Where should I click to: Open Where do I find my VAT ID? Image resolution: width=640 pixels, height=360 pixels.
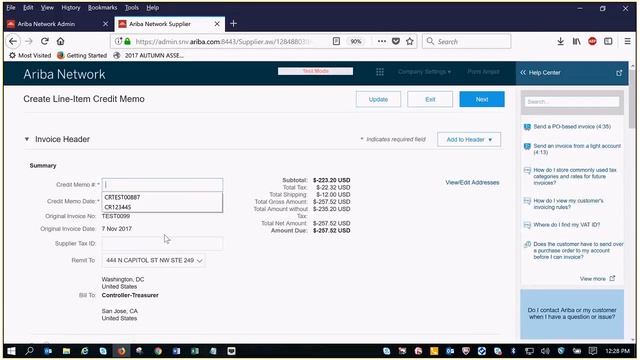[x=567, y=225]
